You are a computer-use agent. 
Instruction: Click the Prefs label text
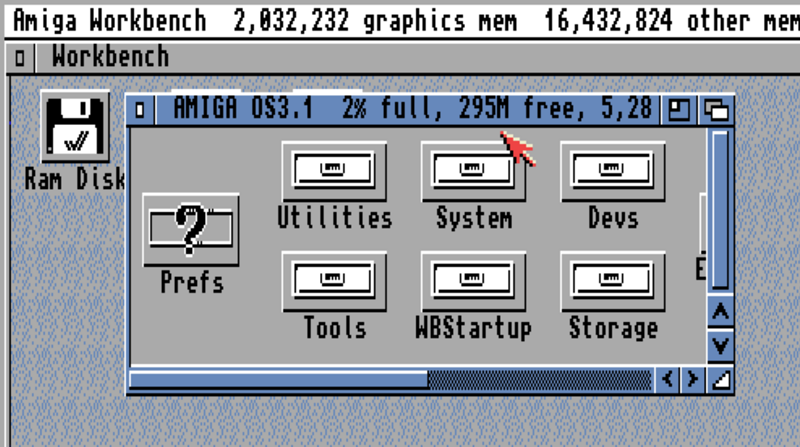(192, 282)
